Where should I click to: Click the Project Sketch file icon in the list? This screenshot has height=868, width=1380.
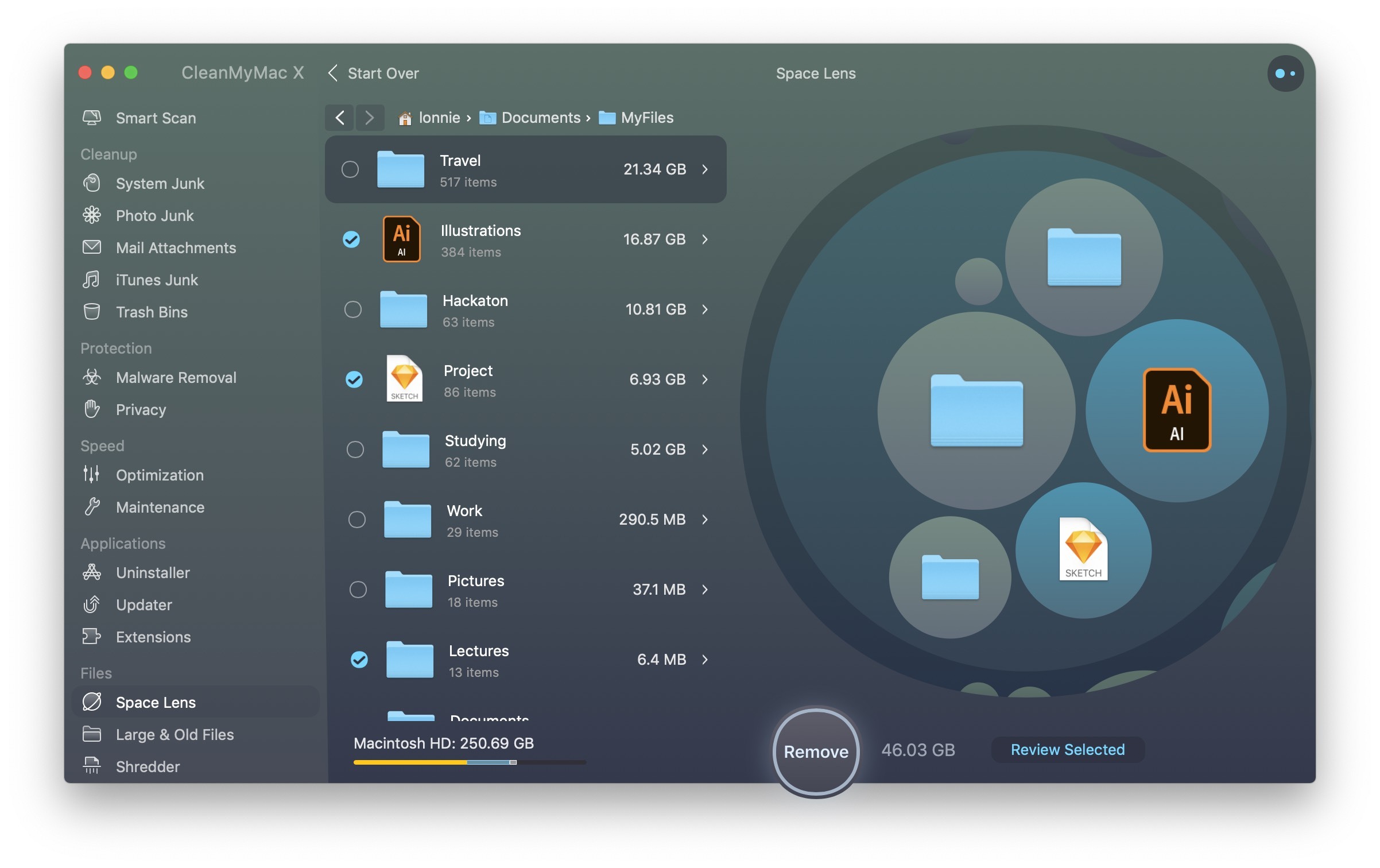405,378
